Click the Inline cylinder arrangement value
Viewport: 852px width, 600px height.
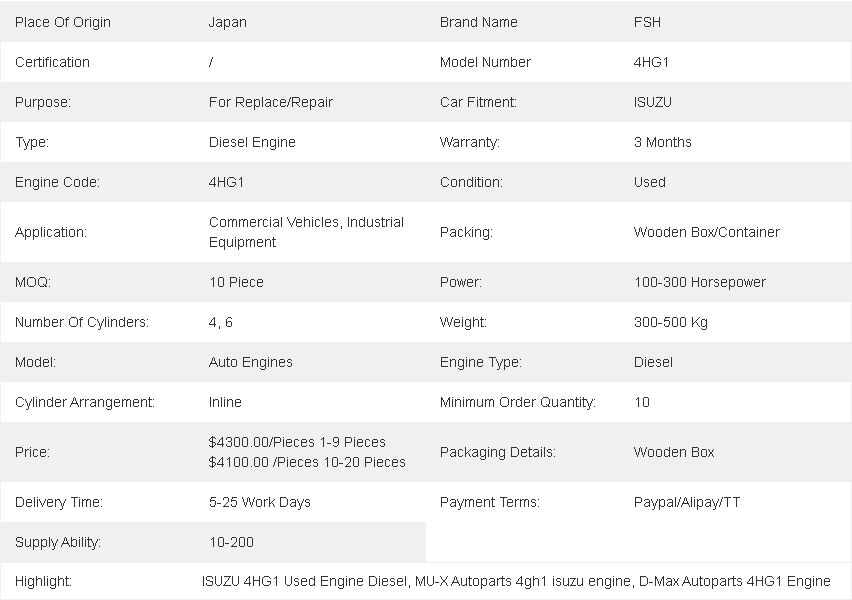(x=225, y=402)
